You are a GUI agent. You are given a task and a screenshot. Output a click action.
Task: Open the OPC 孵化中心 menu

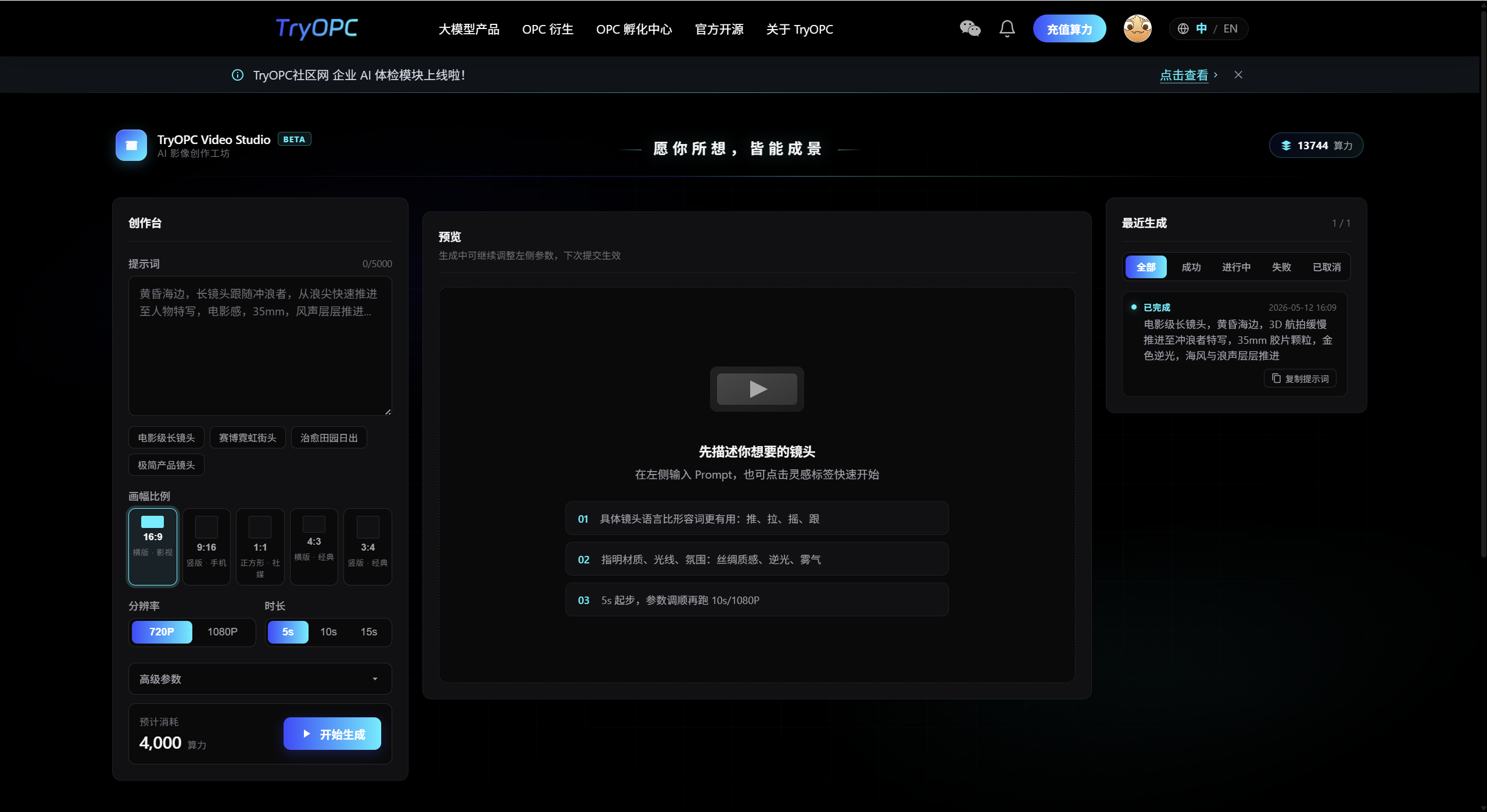[633, 29]
